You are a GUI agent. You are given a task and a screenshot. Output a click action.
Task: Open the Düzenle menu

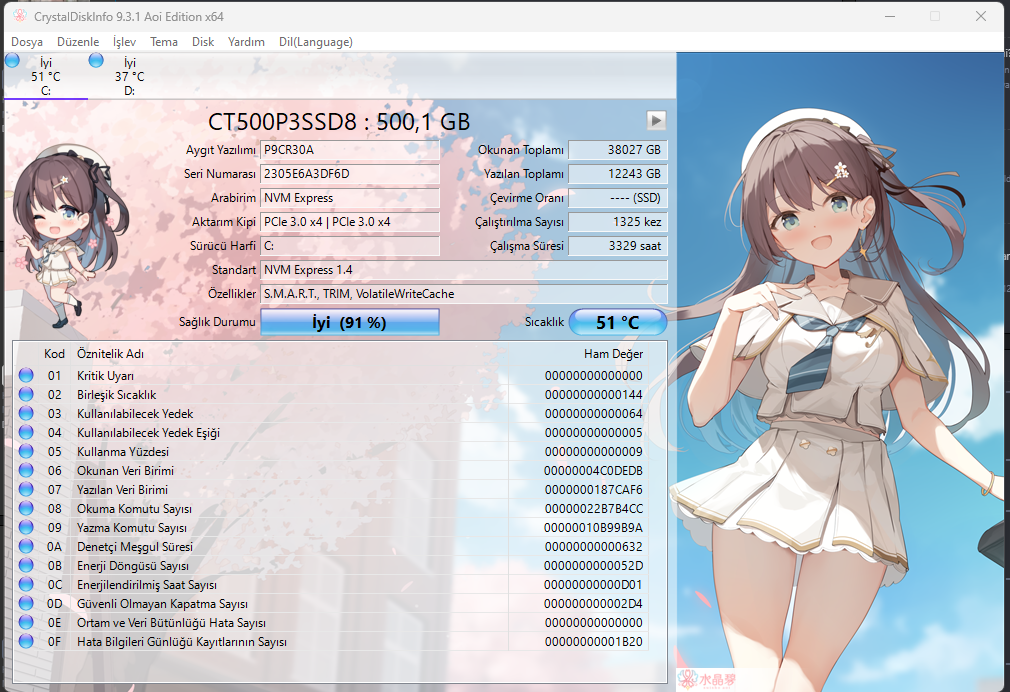point(78,42)
